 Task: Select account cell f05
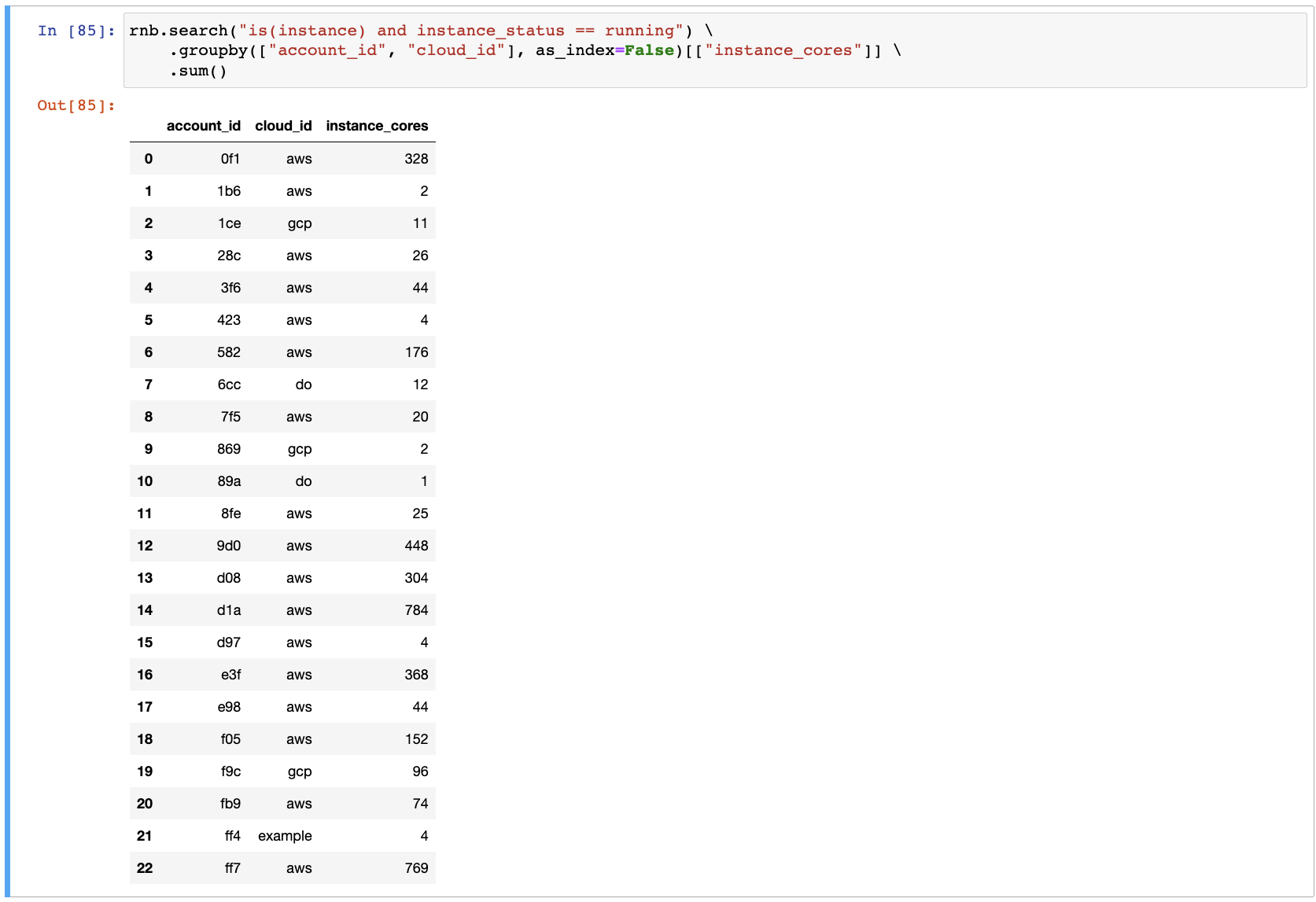point(230,739)
